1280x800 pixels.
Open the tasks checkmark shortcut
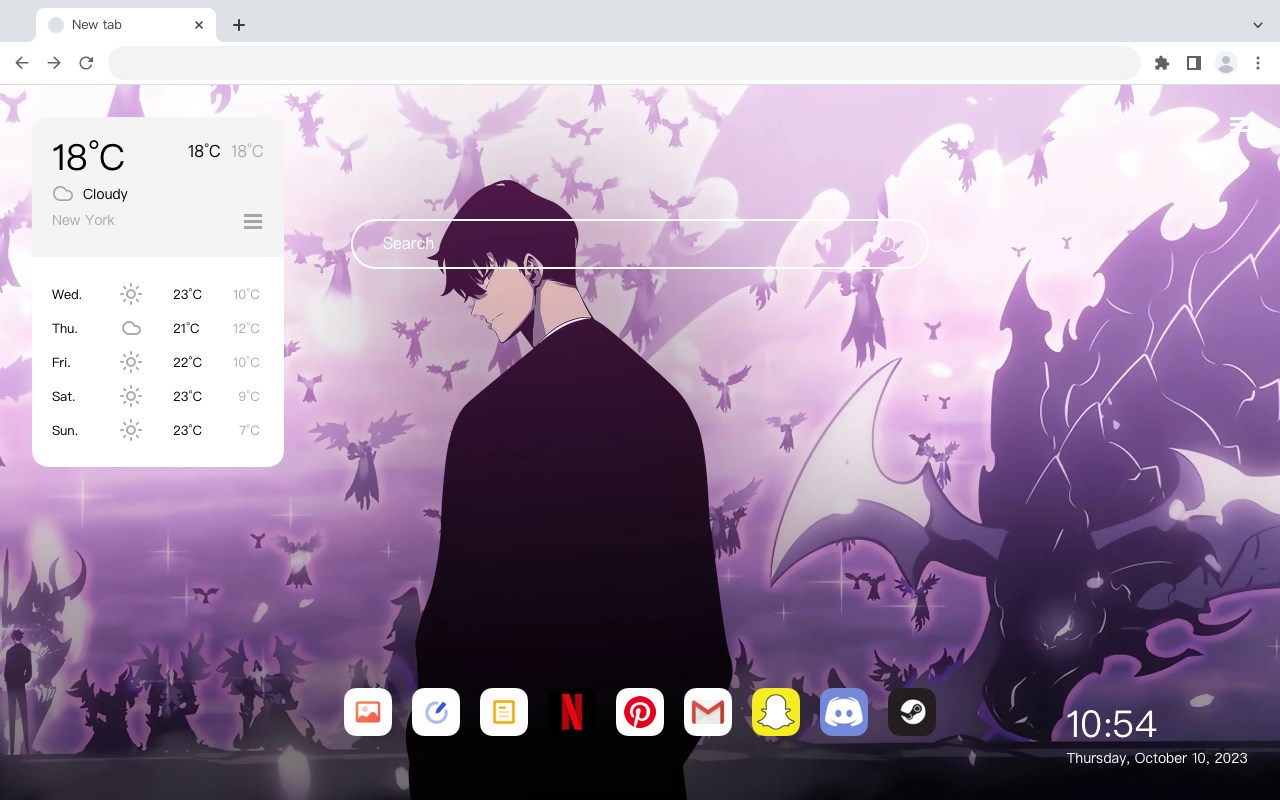point(436,712)
